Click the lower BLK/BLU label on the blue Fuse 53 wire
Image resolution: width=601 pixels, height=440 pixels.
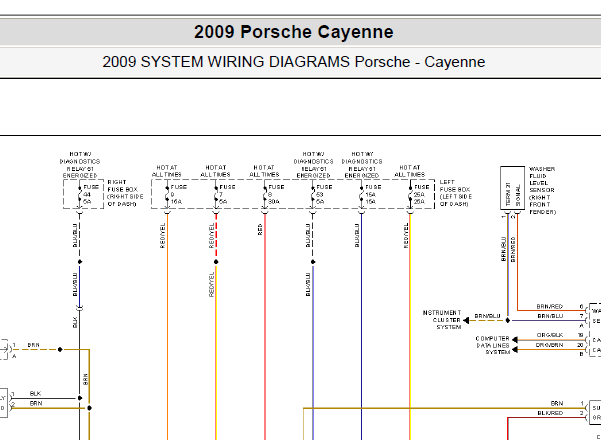pyautogui.click(x=308, y=284)
